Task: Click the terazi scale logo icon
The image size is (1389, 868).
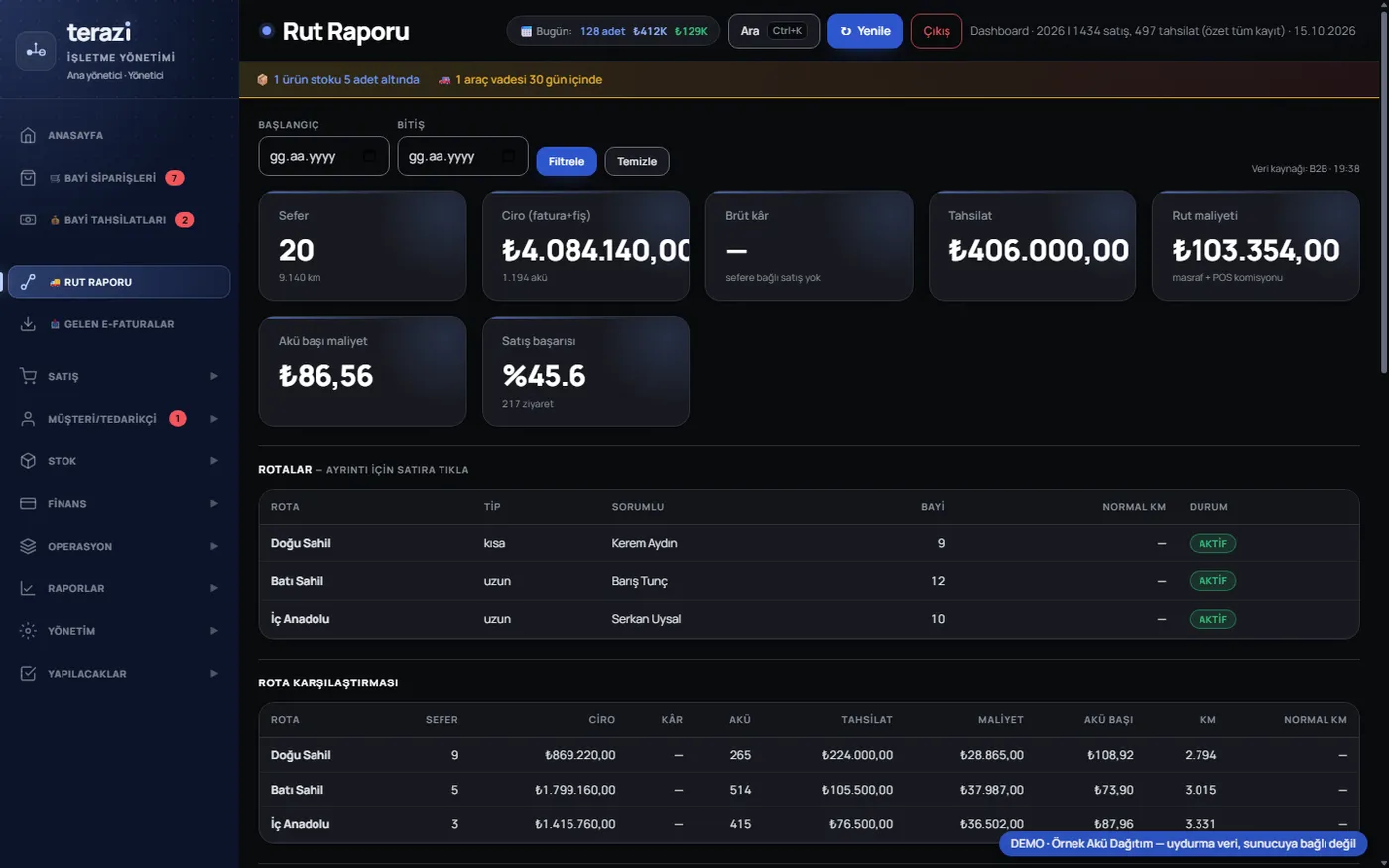Action: click(36, 51)
